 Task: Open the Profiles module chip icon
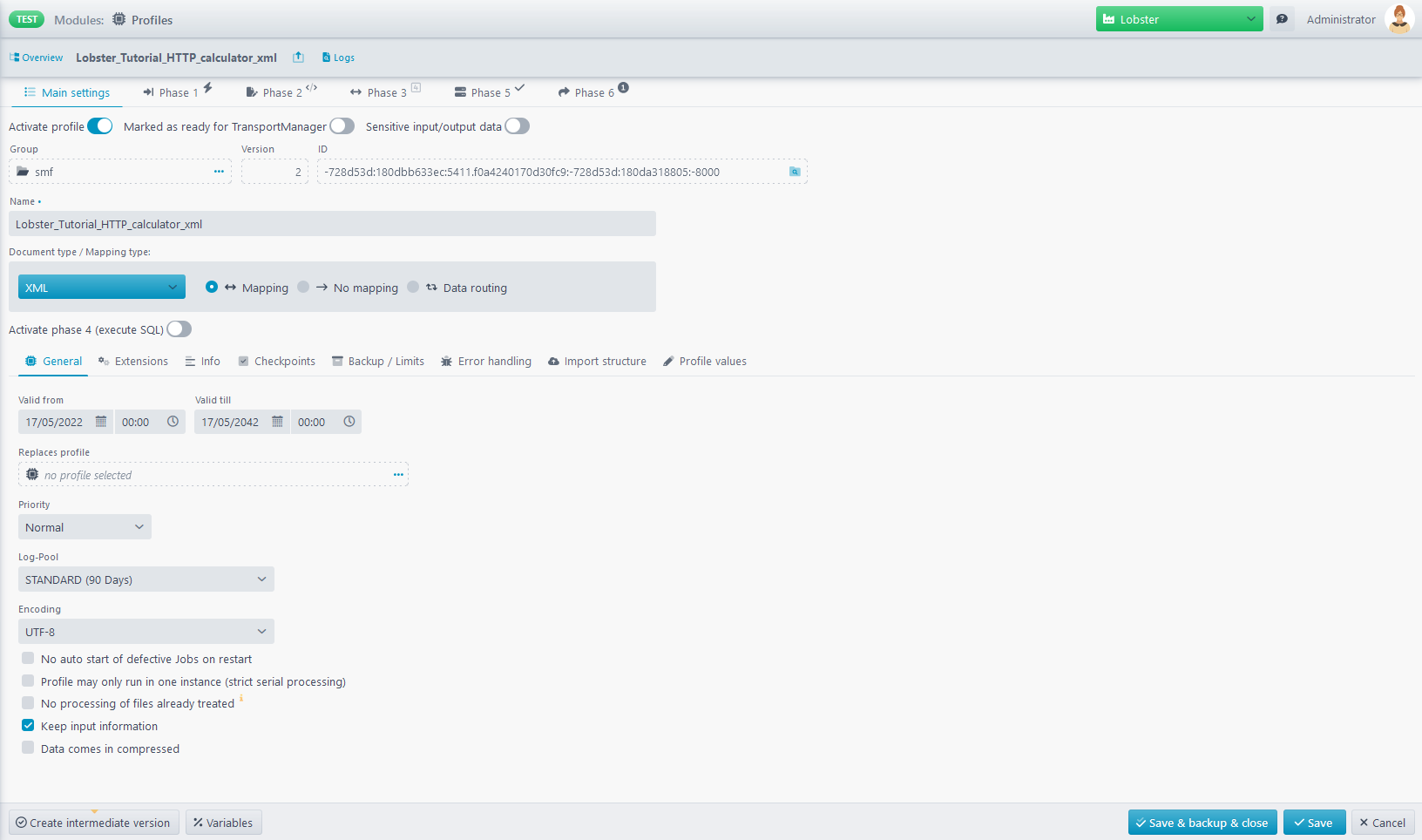point(119,19)
